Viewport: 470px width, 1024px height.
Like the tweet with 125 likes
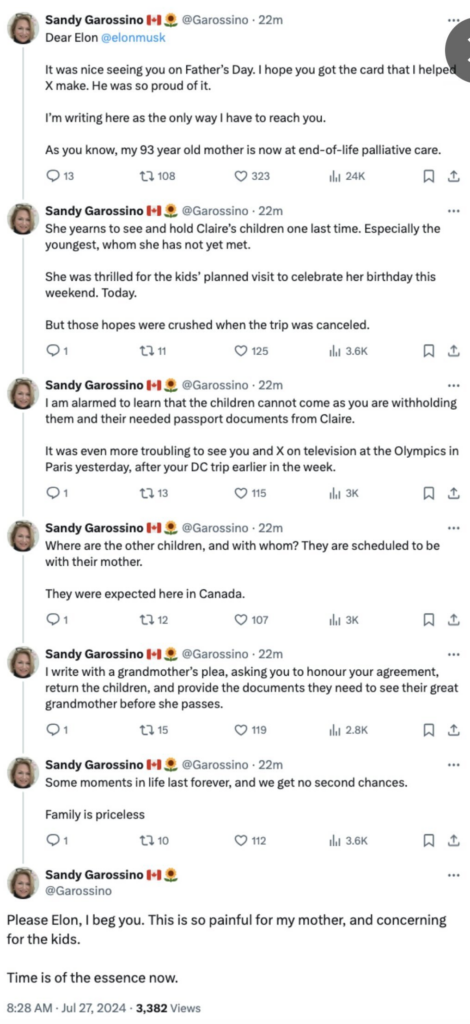click(251, 351)
